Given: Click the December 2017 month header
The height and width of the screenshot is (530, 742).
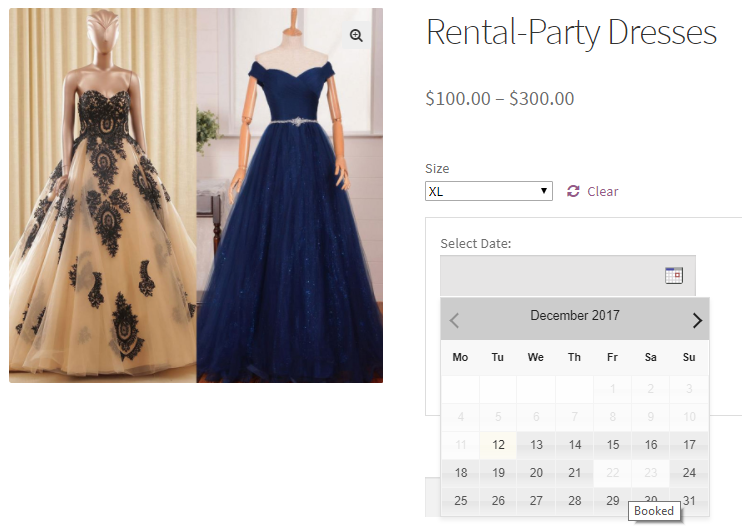Looking at the screenshot, I should click(574, 316).
